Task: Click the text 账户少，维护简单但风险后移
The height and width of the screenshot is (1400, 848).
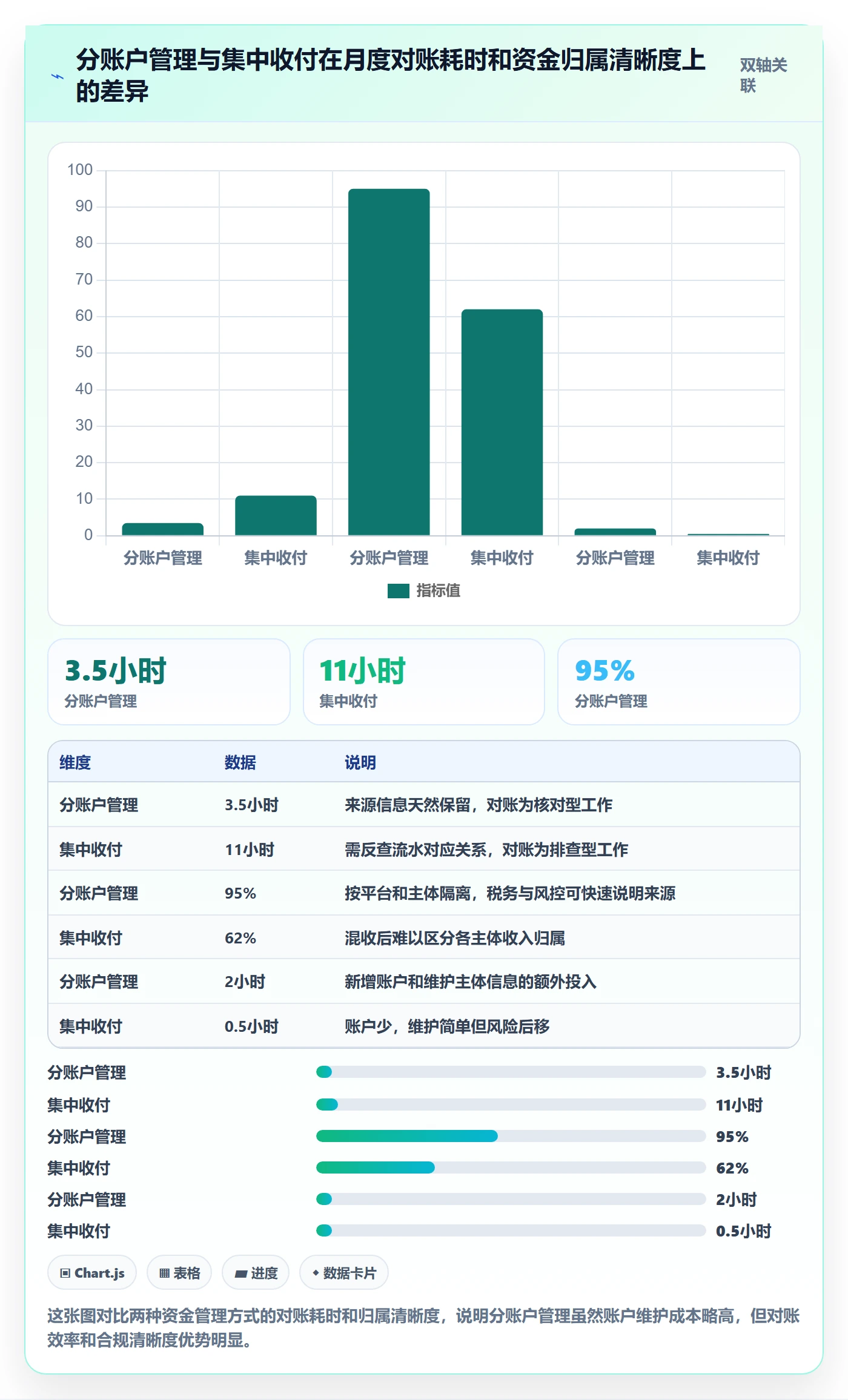Action: coord(447,1026)
